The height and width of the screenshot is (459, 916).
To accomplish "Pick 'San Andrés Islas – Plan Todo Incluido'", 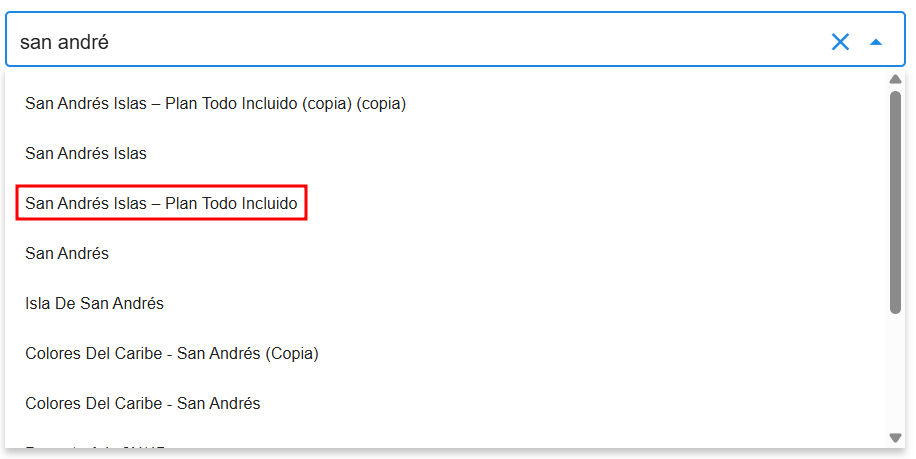I will [x=161, y=203].
